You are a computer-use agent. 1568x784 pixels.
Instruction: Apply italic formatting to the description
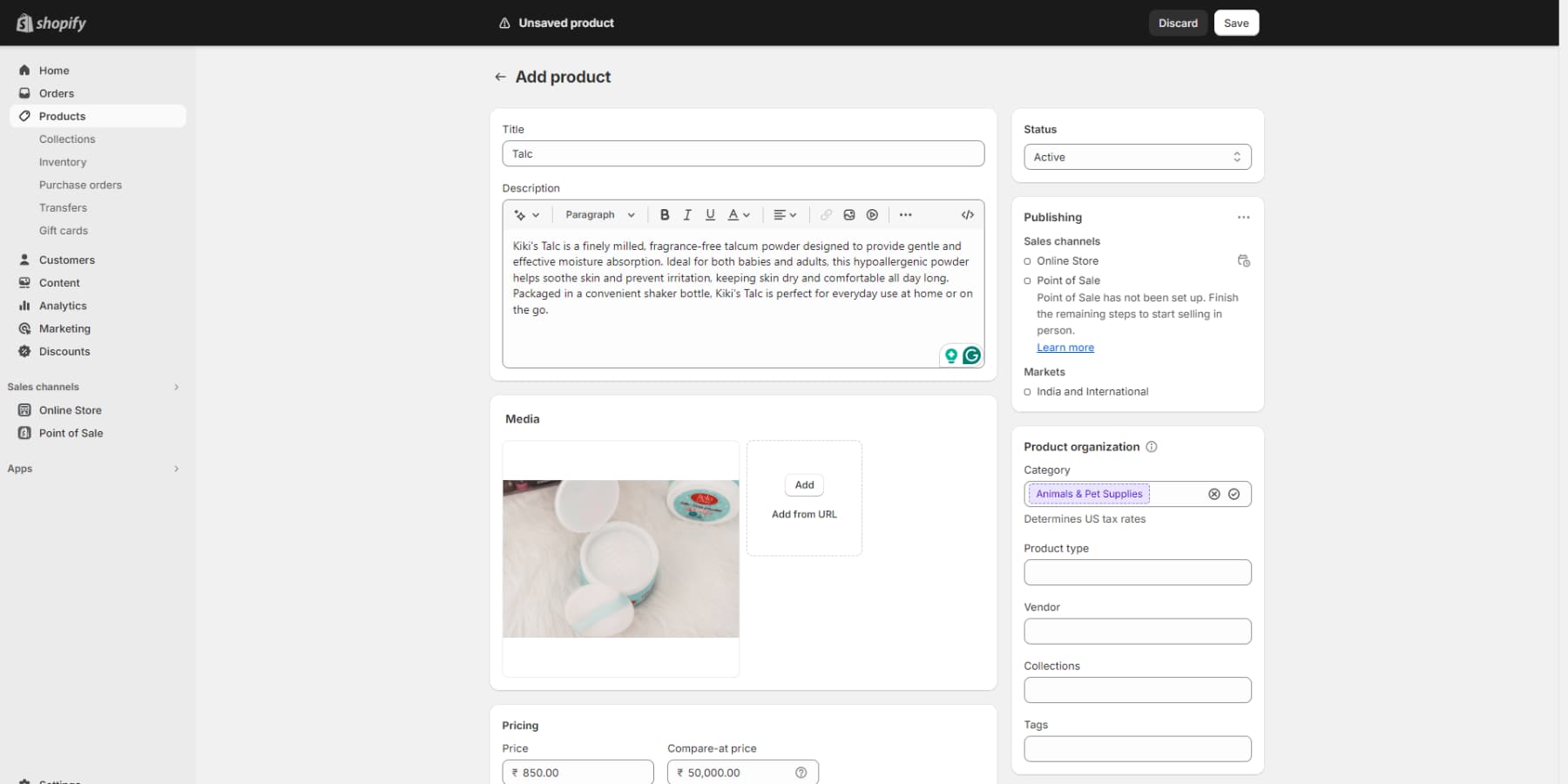click(687, 214)
